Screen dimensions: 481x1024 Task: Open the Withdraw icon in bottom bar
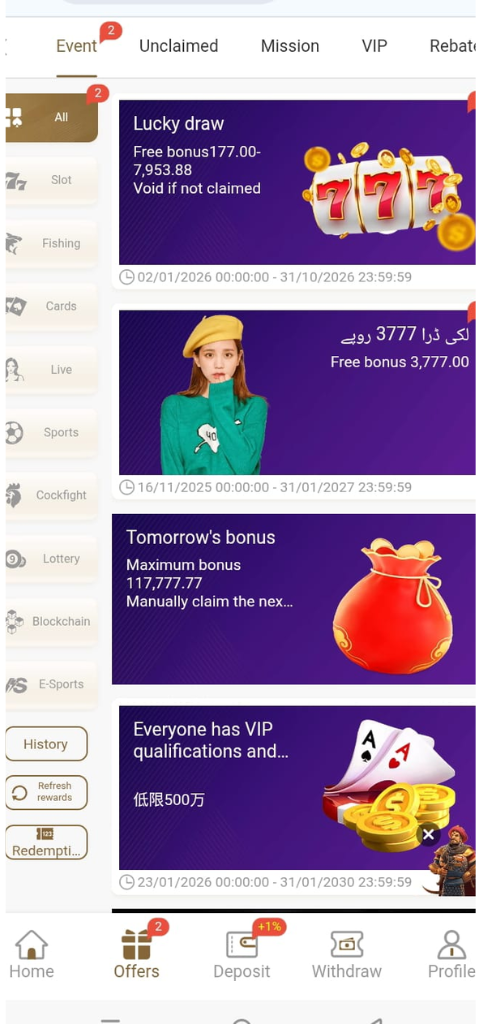[x=347, y=945]
